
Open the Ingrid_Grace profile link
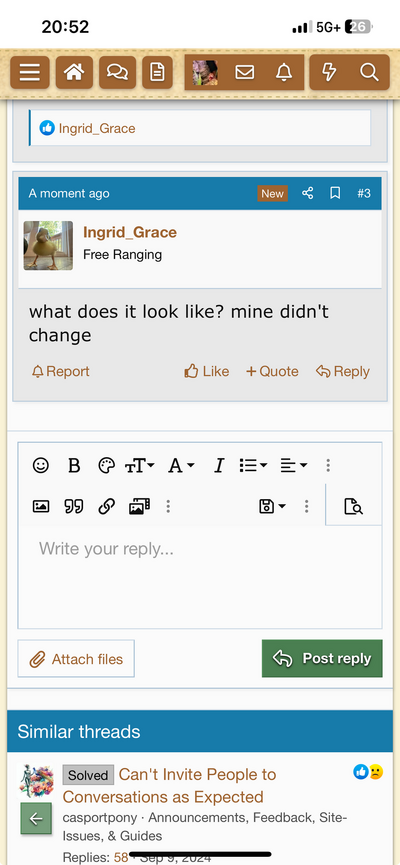click(x=130, y=232)
